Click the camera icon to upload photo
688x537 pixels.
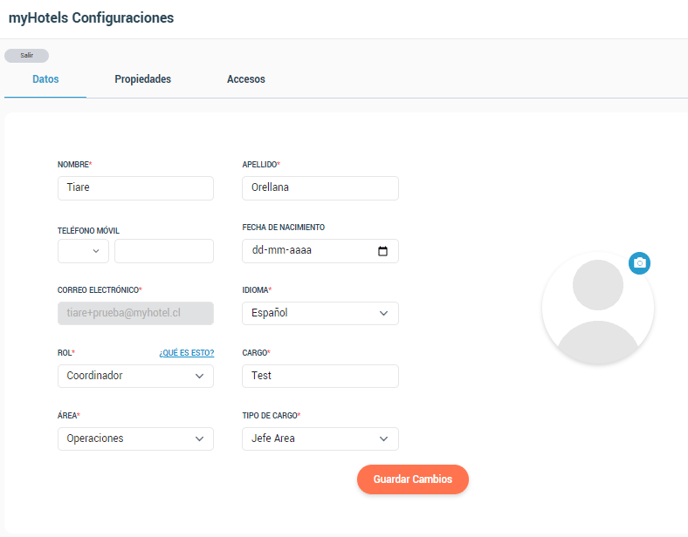(x=639, y=263)
